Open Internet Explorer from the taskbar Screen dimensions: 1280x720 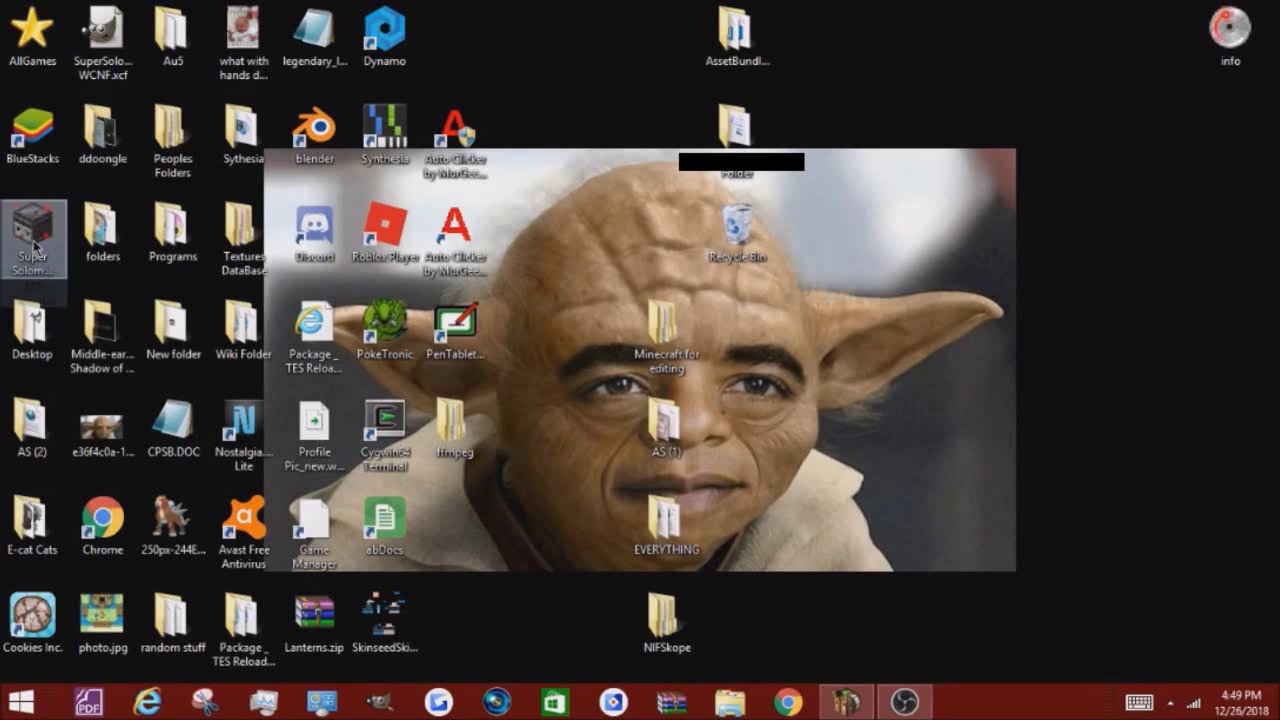tap(147, 702)
